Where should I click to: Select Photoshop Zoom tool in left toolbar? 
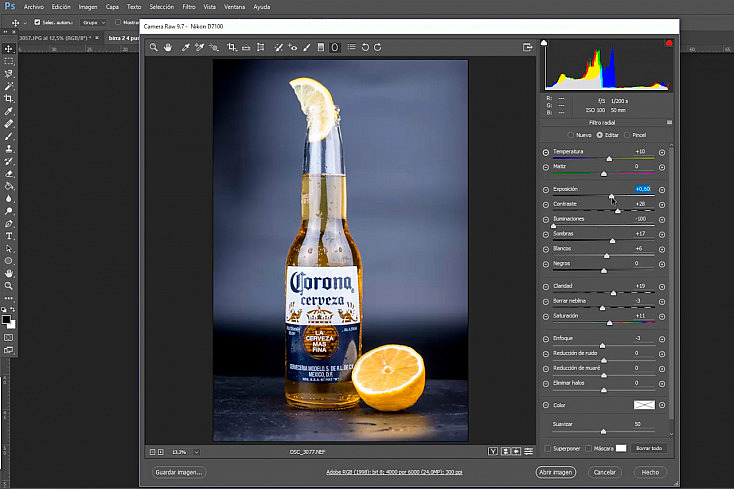8,285
